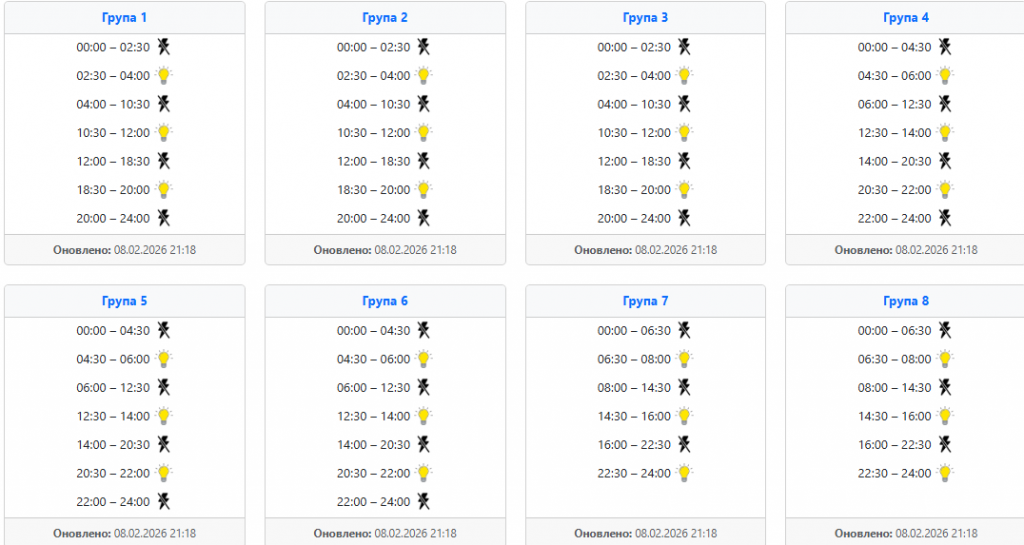This screenshot has width=1024, height=545.
Task: Click the Група 4 title link
Action: point(906,18)
